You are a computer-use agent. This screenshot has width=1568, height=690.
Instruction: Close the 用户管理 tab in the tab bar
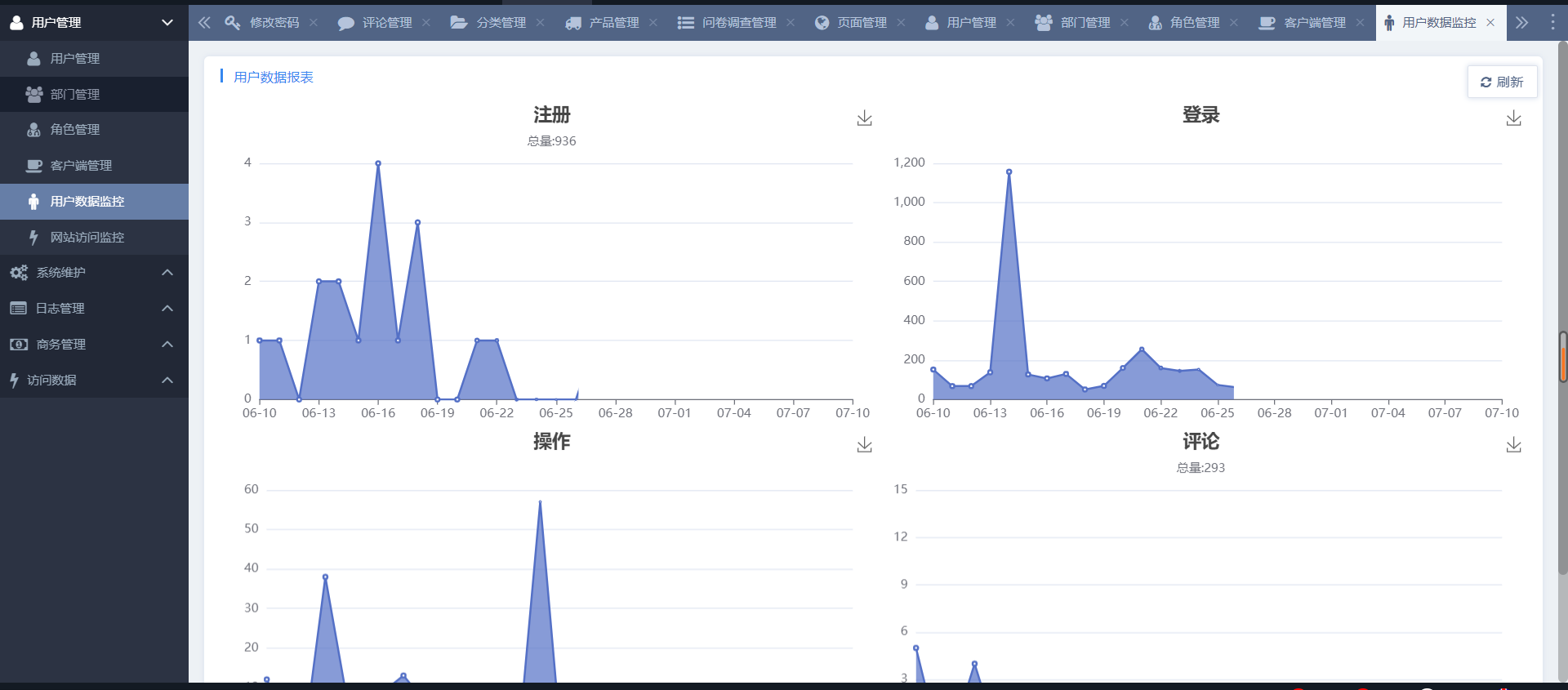tap(1010, 23)
